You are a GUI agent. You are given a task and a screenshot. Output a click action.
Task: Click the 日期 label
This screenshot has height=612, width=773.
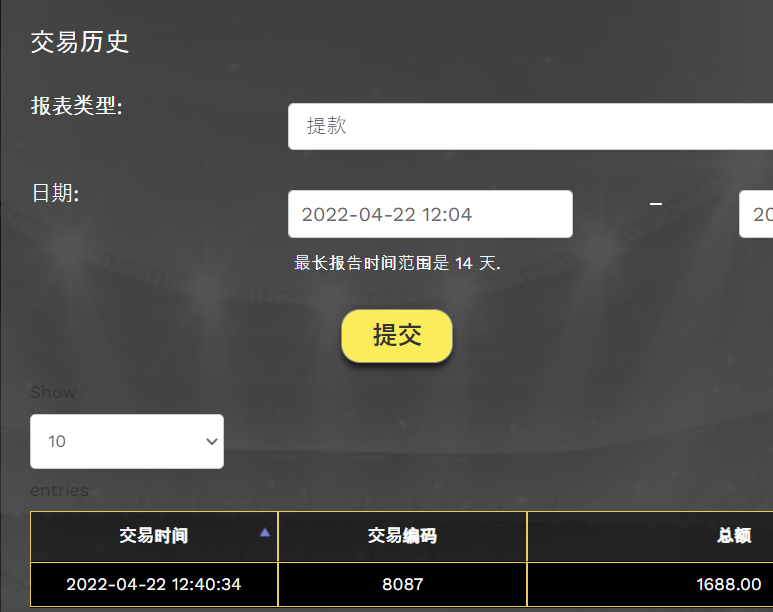click(x=55, y=193)
